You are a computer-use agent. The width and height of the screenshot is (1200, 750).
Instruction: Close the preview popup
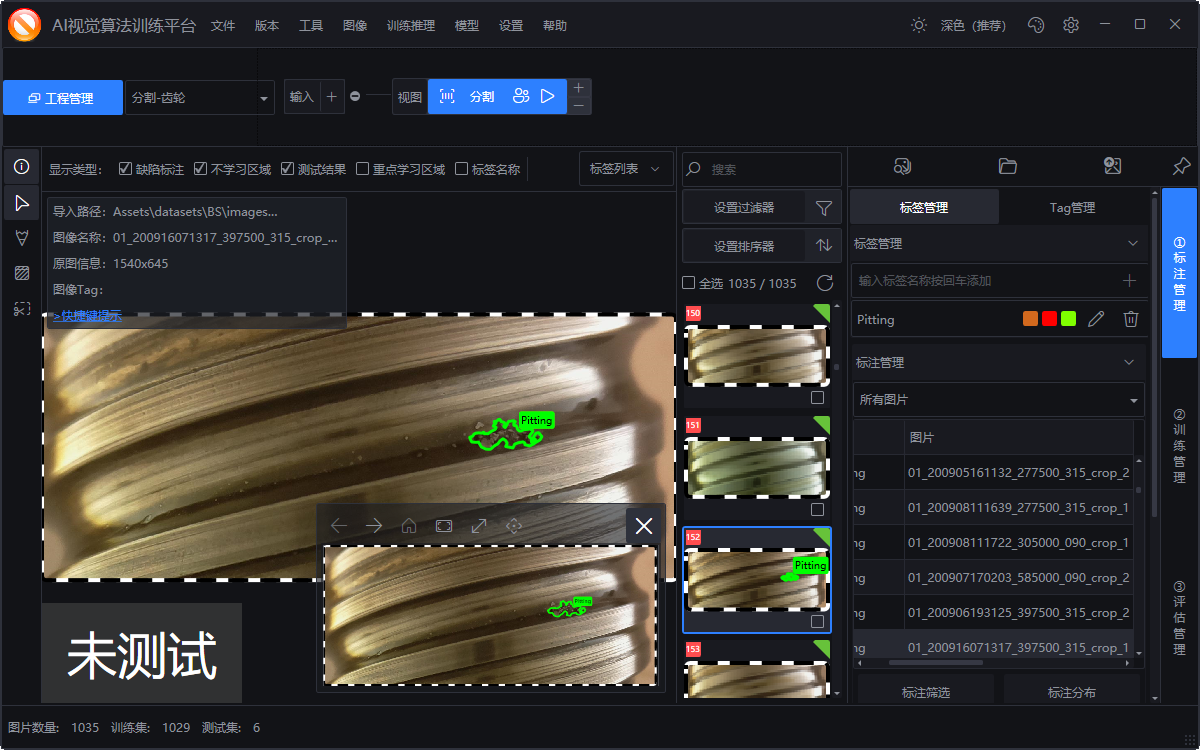click(x=644, y=526)
